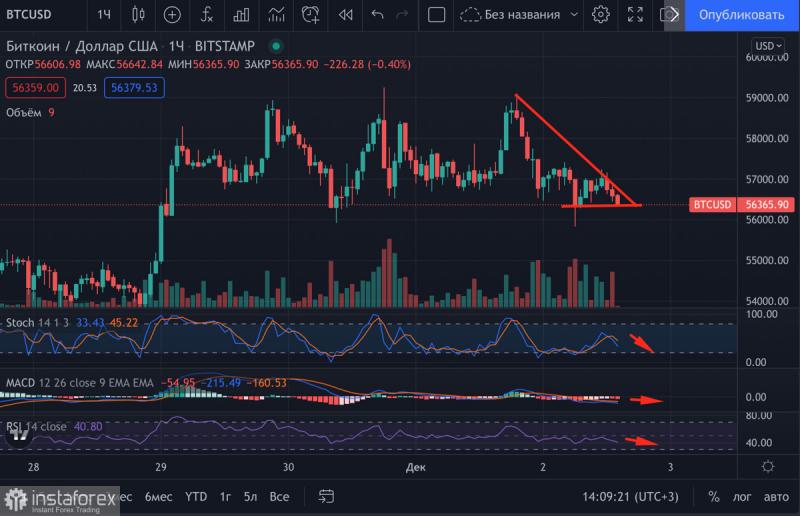Screen dimensions: 800x516
Task: Click the 59000.00 price axis label
Action: (x=767, y=97)
